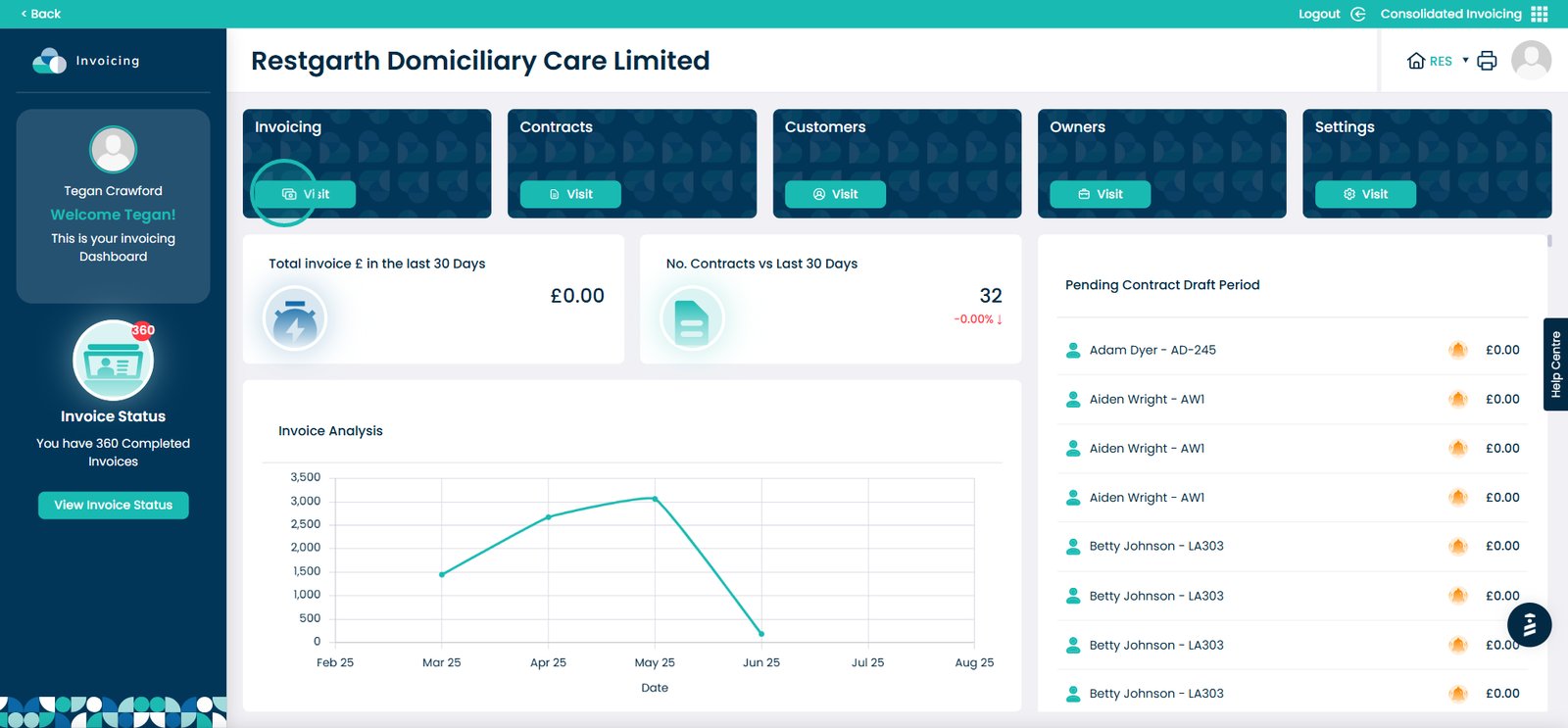Visit the Settings section
Image resolution: width=1568 pixels, height=728 pixels.
coord(1365,194)
